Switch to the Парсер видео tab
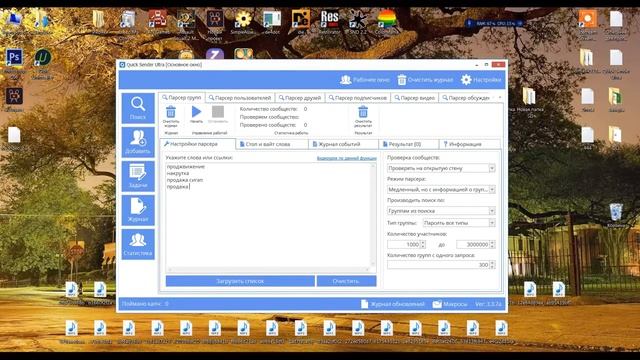 [415, 98]
